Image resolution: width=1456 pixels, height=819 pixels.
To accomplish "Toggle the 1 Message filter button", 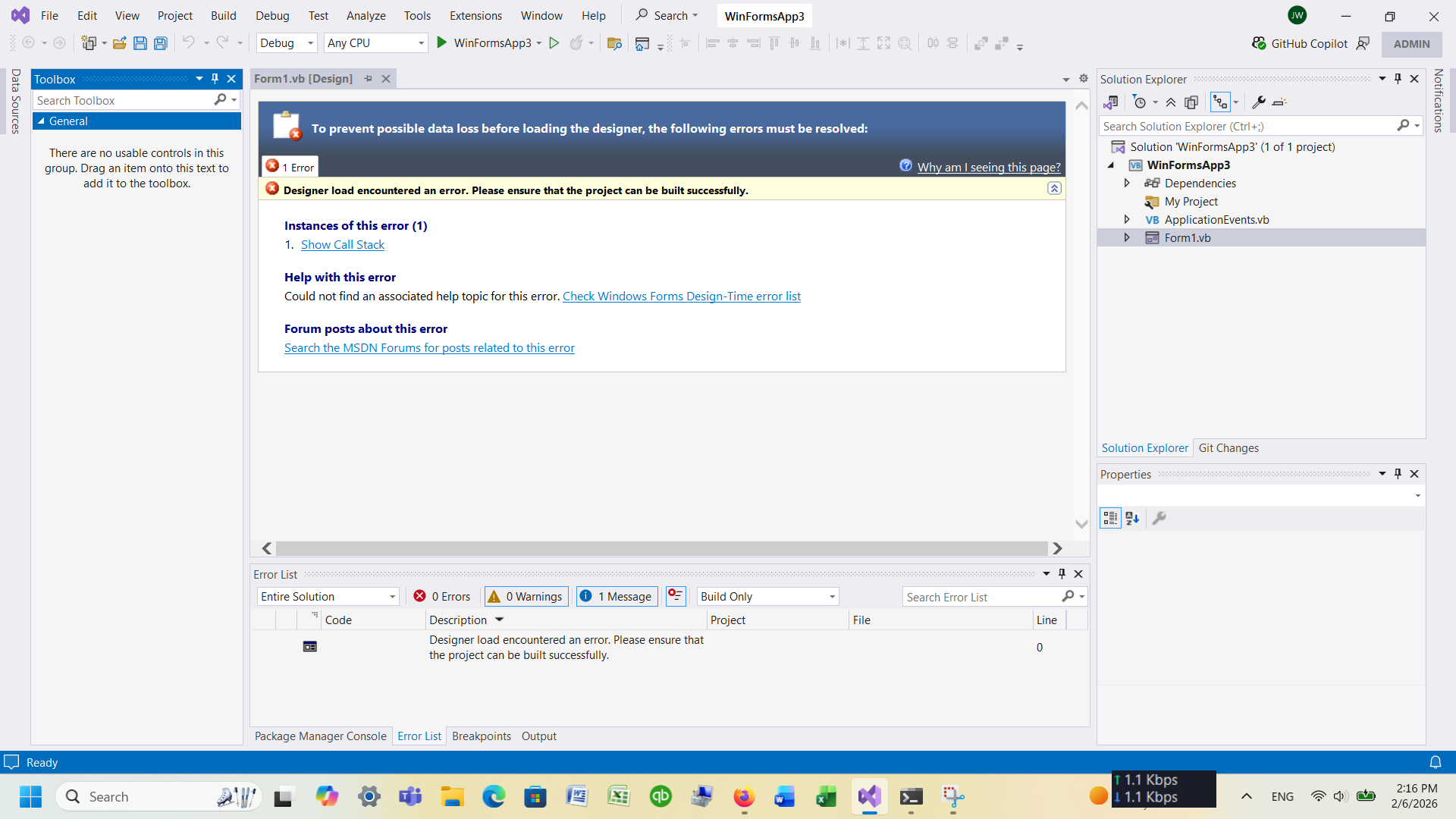I will [617, 597].
